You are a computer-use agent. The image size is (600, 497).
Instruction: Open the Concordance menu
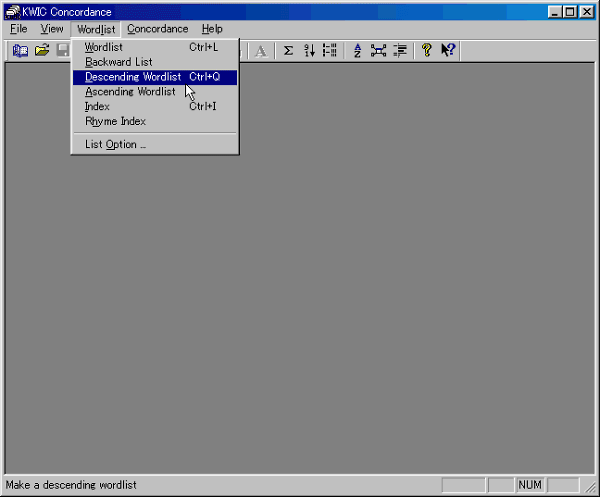coord(158,29)
